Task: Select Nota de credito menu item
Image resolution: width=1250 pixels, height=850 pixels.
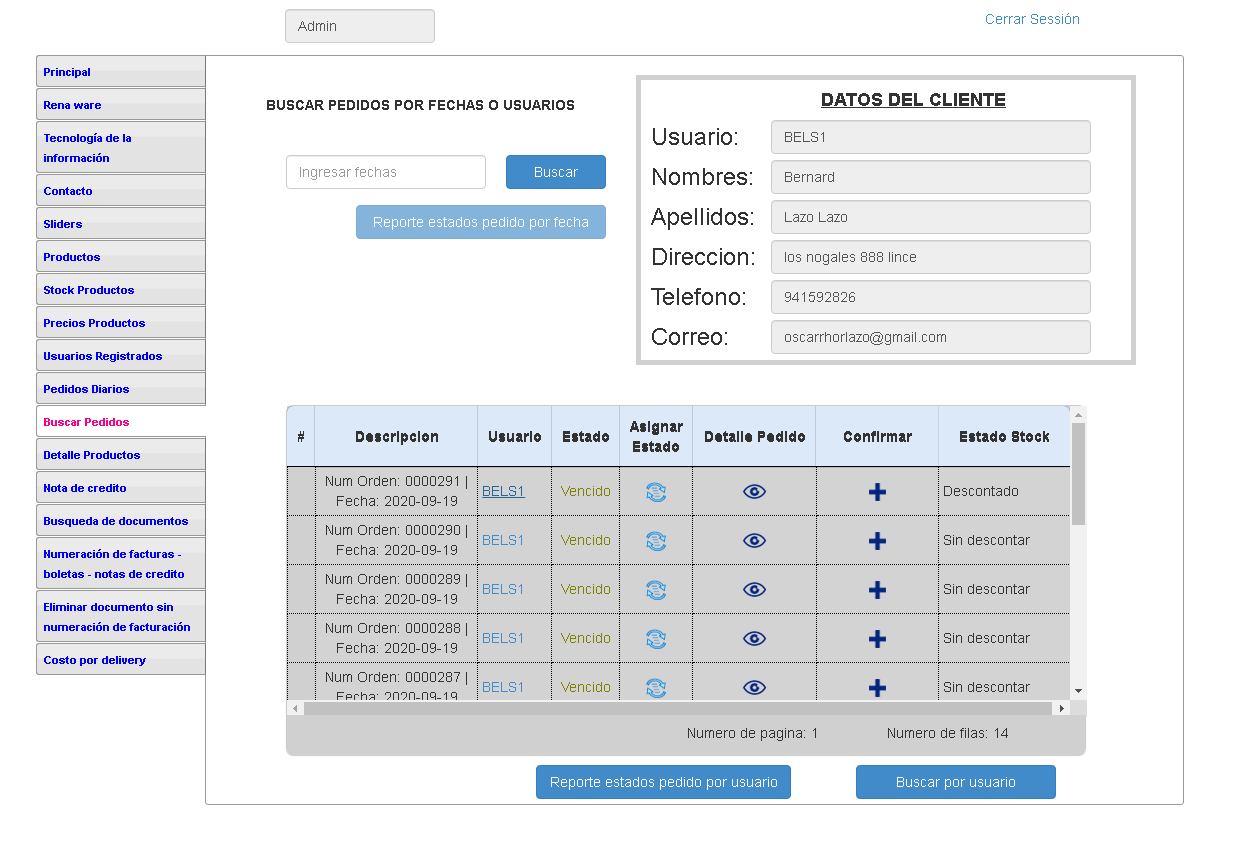Action: pyautogui.click(x=85, y=488)
